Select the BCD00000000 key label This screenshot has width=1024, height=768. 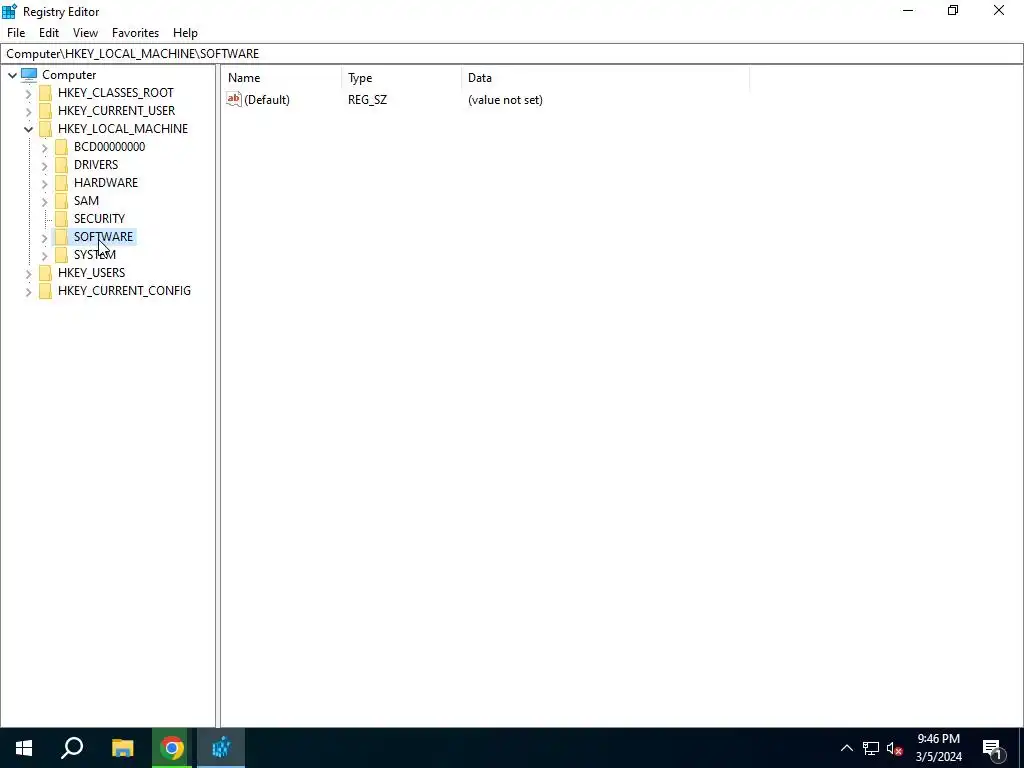[109, 147]
